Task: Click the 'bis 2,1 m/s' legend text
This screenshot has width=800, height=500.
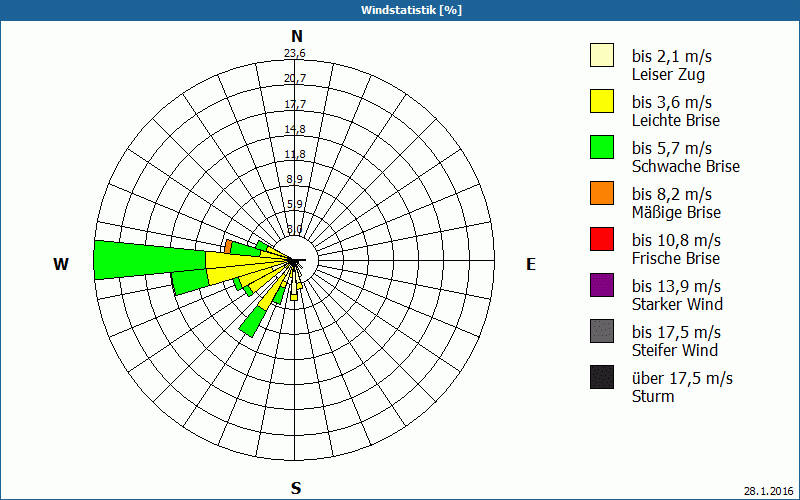Action: 671,56
